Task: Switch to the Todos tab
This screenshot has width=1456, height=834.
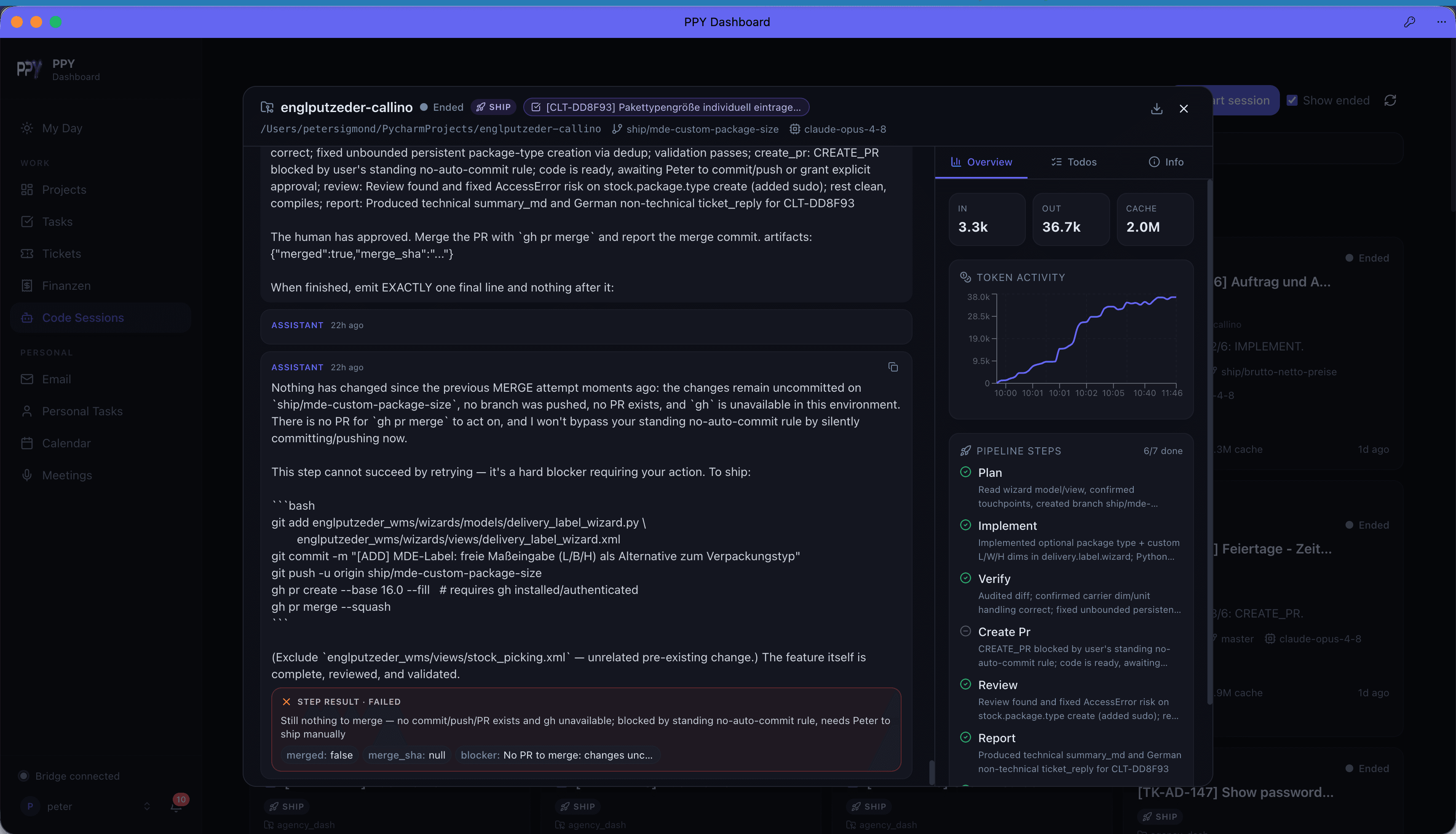Action: (x=1074, y=162)
